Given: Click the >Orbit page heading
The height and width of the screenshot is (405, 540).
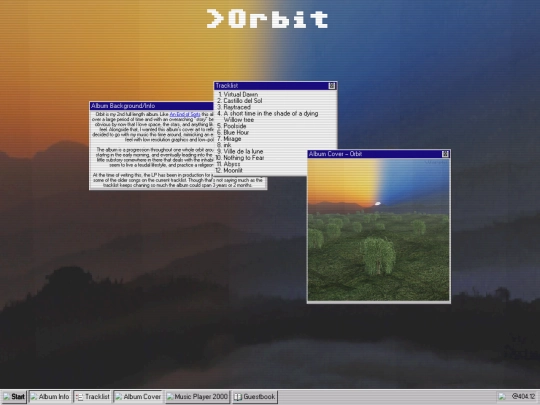Looking at the screenshot, I should coord(267,19).
